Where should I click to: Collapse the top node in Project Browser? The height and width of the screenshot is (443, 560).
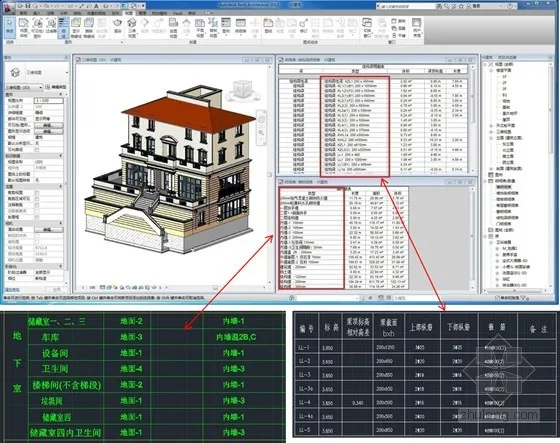click(486, 65)
